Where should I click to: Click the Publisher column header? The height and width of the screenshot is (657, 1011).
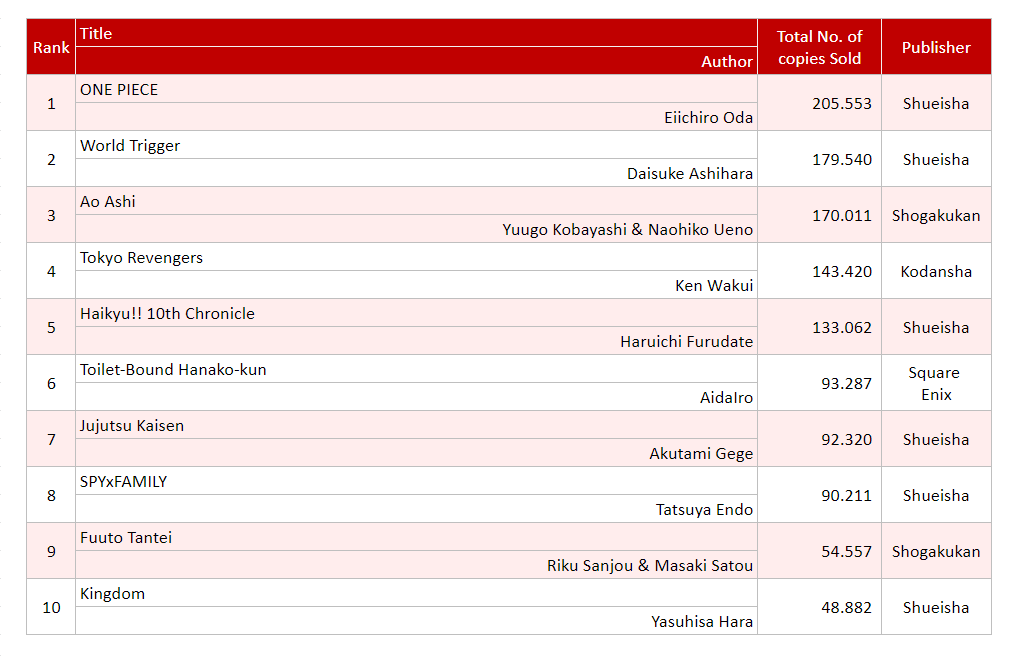click(x=936, y=46)
